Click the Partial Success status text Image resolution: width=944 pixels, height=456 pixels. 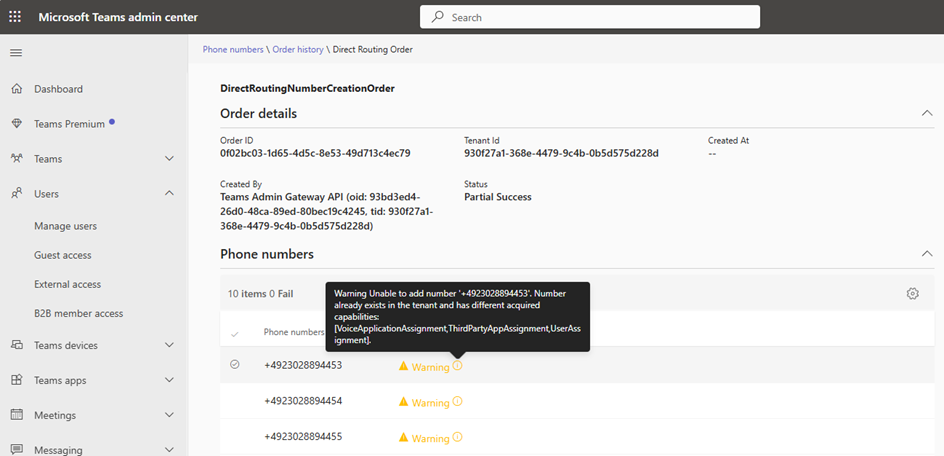point(498,197)
